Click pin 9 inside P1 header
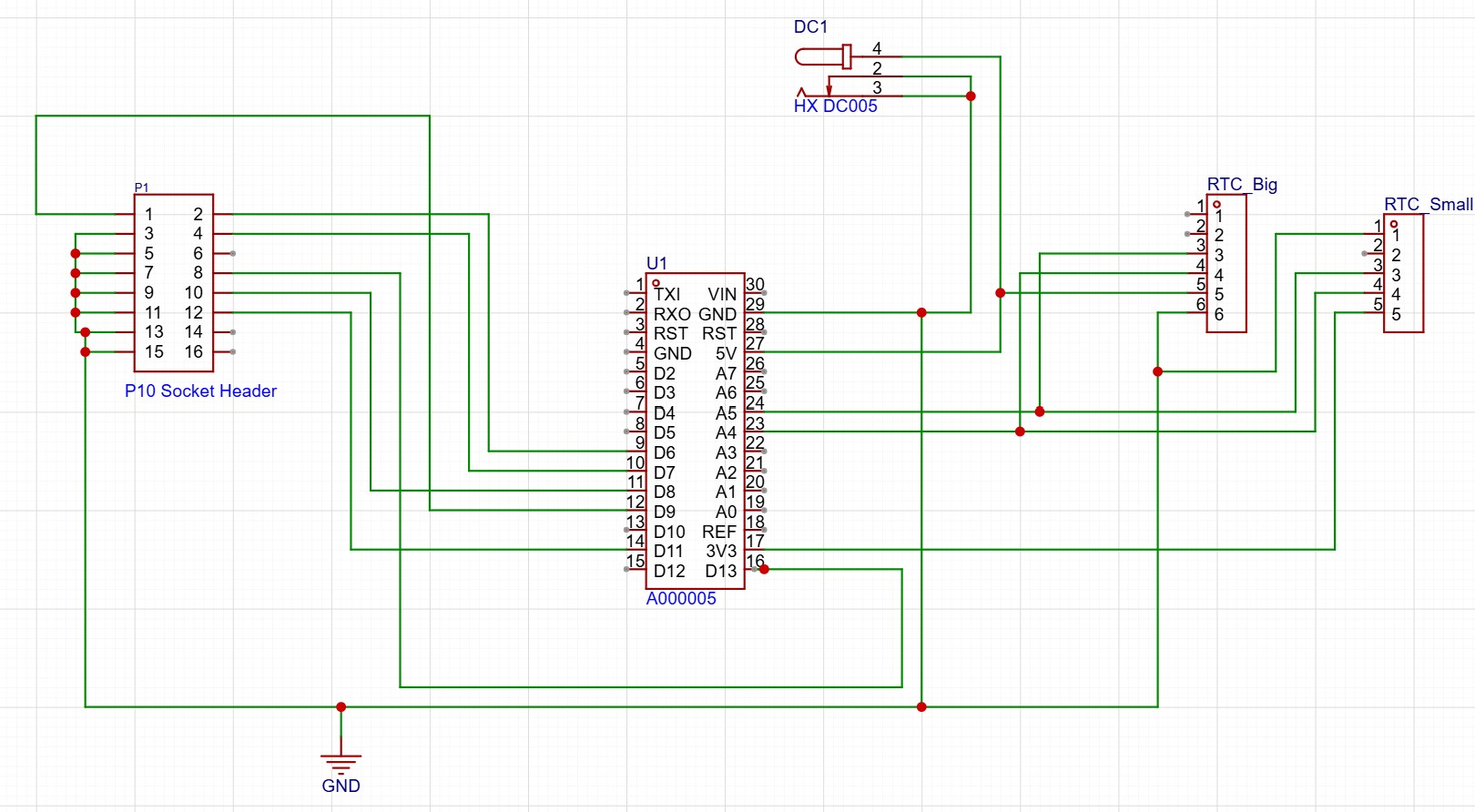The width and height of the screenshot is (1475, 812). pyautogui.click(x=149, y=293)
